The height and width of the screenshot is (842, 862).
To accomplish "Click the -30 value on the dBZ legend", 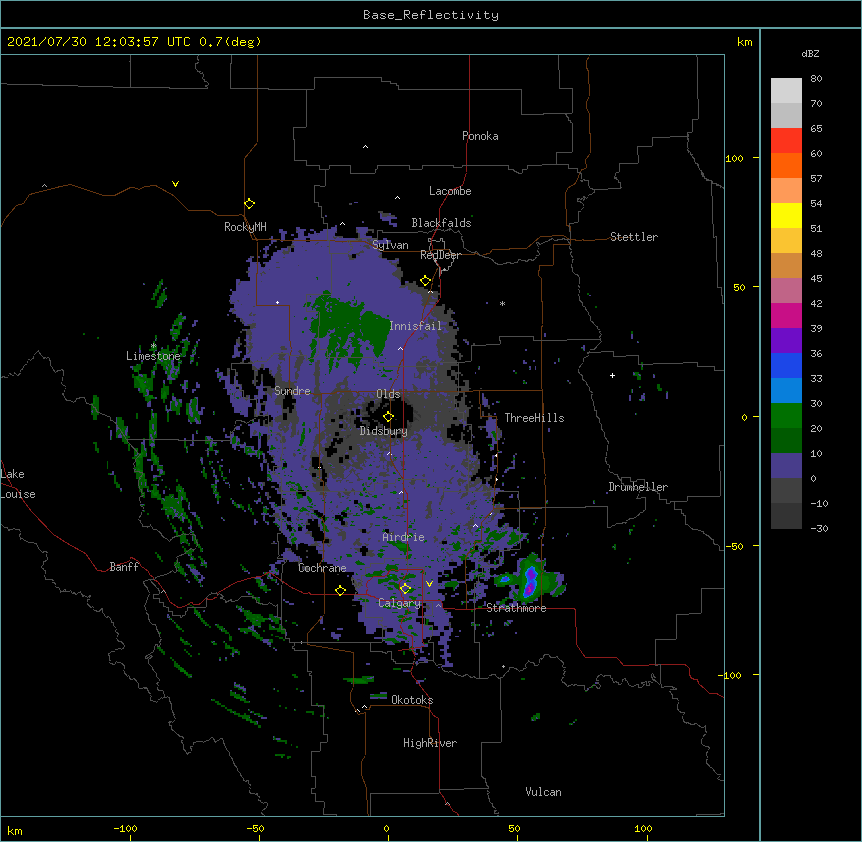I will (x=819, y=528).
